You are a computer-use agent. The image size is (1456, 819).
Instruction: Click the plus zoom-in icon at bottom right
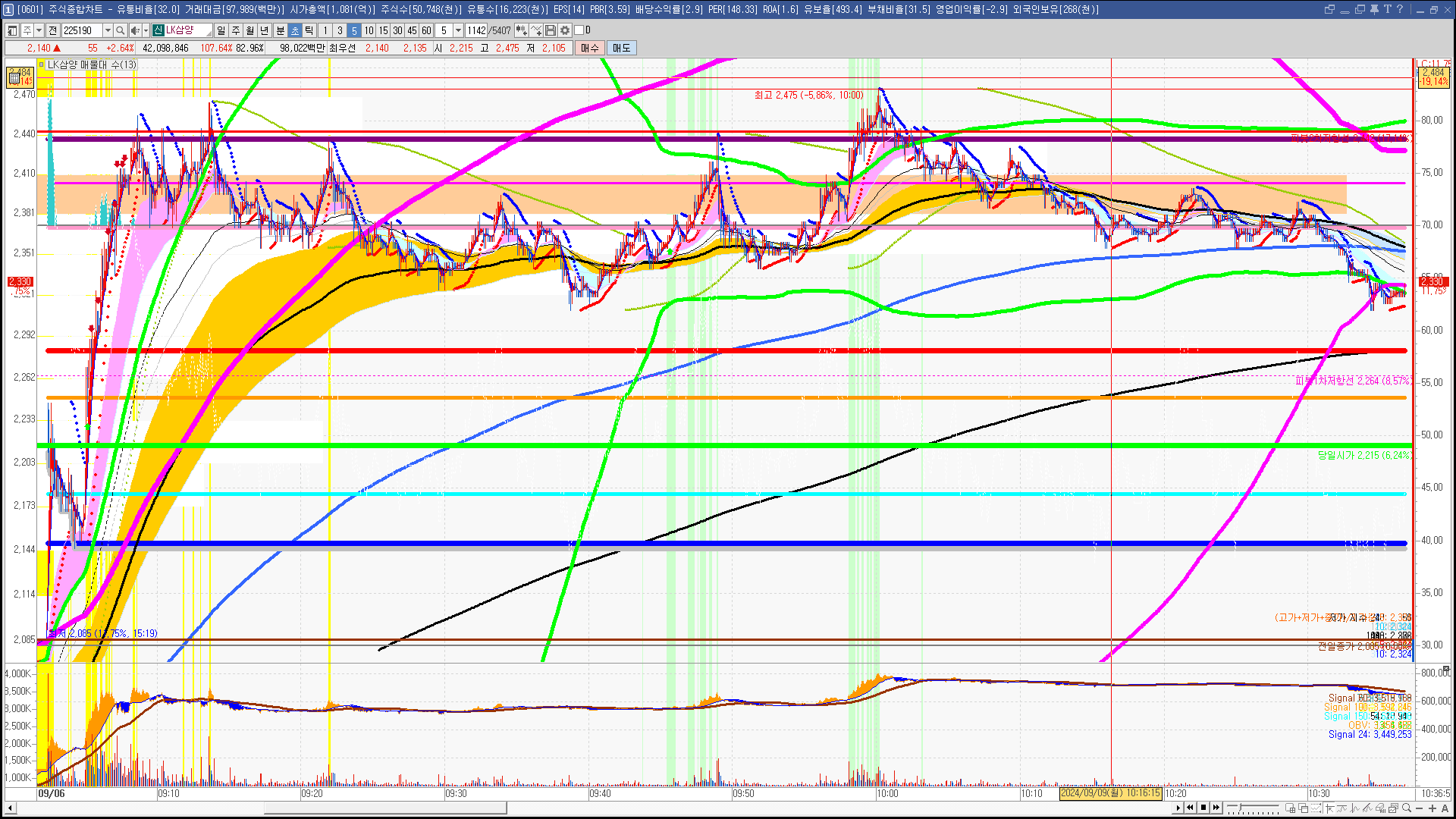[x=1432, y=808]
